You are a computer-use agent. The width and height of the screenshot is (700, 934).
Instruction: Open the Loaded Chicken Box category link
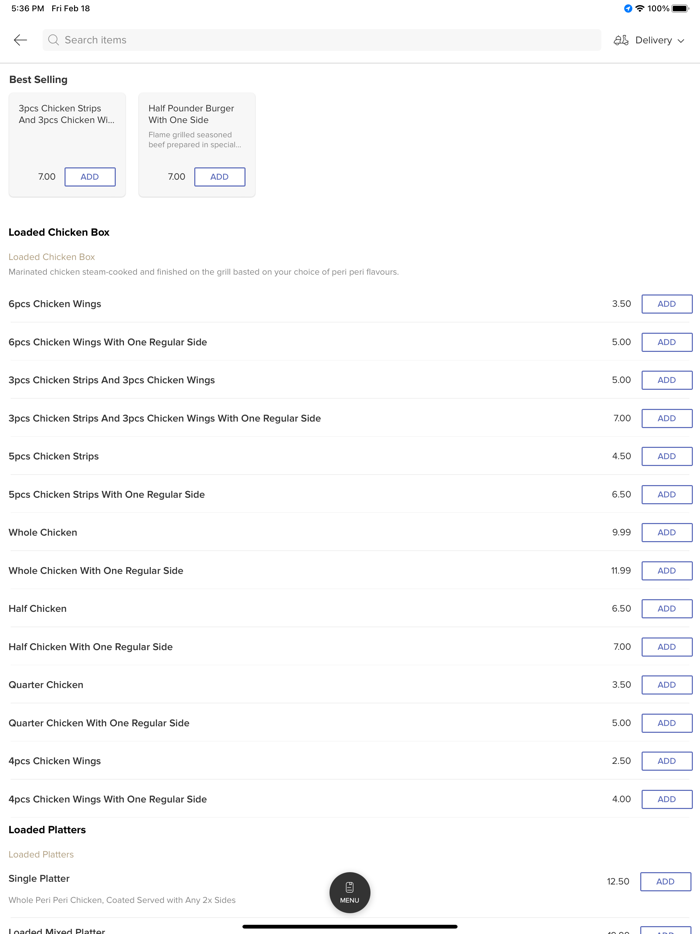pyautogui.click(x=52, y=257)
